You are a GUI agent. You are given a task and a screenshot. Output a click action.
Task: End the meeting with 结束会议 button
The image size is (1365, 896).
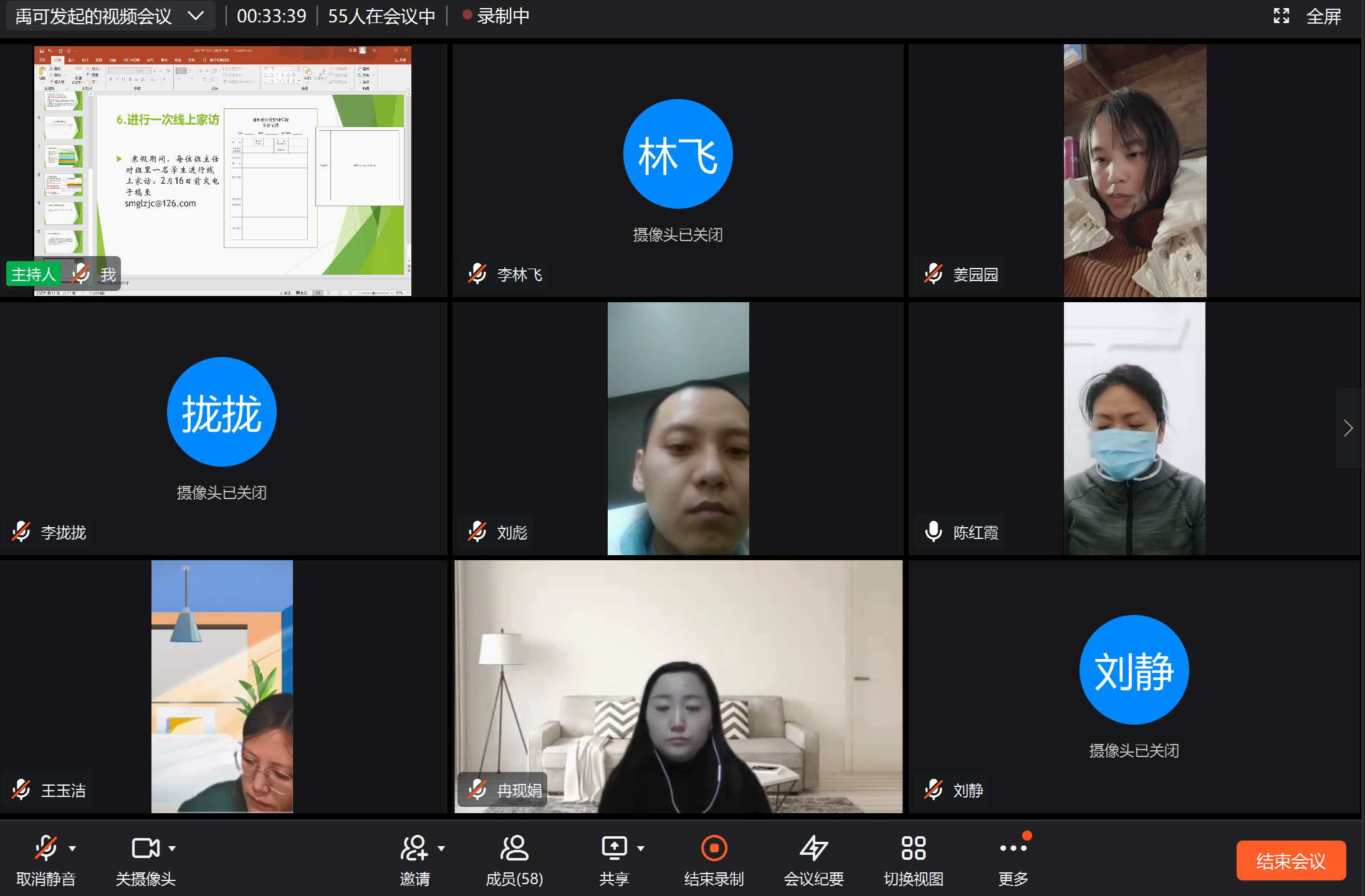coord(1291,861)
